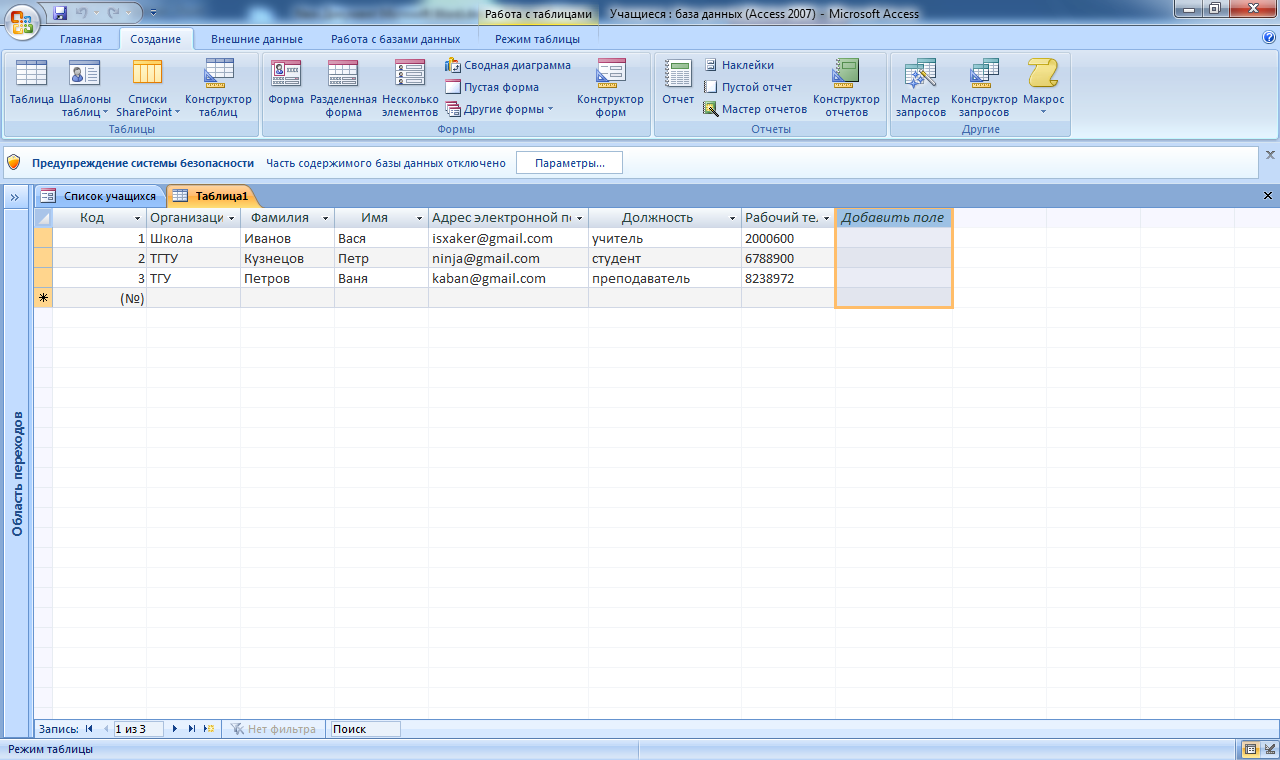Click the Параметры... security button
This screenshot has height=760, width=1280.
(x=569, y=163)
